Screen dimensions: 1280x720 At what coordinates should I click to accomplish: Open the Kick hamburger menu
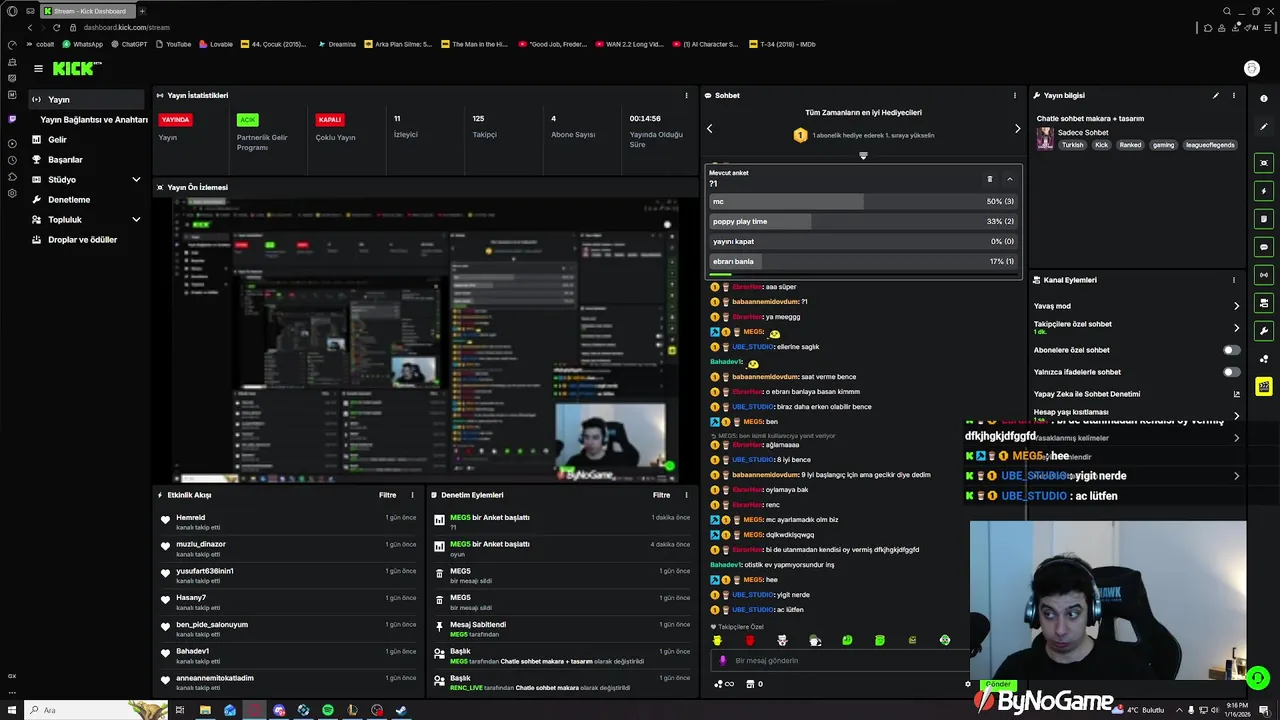click(x=38, y=69)
